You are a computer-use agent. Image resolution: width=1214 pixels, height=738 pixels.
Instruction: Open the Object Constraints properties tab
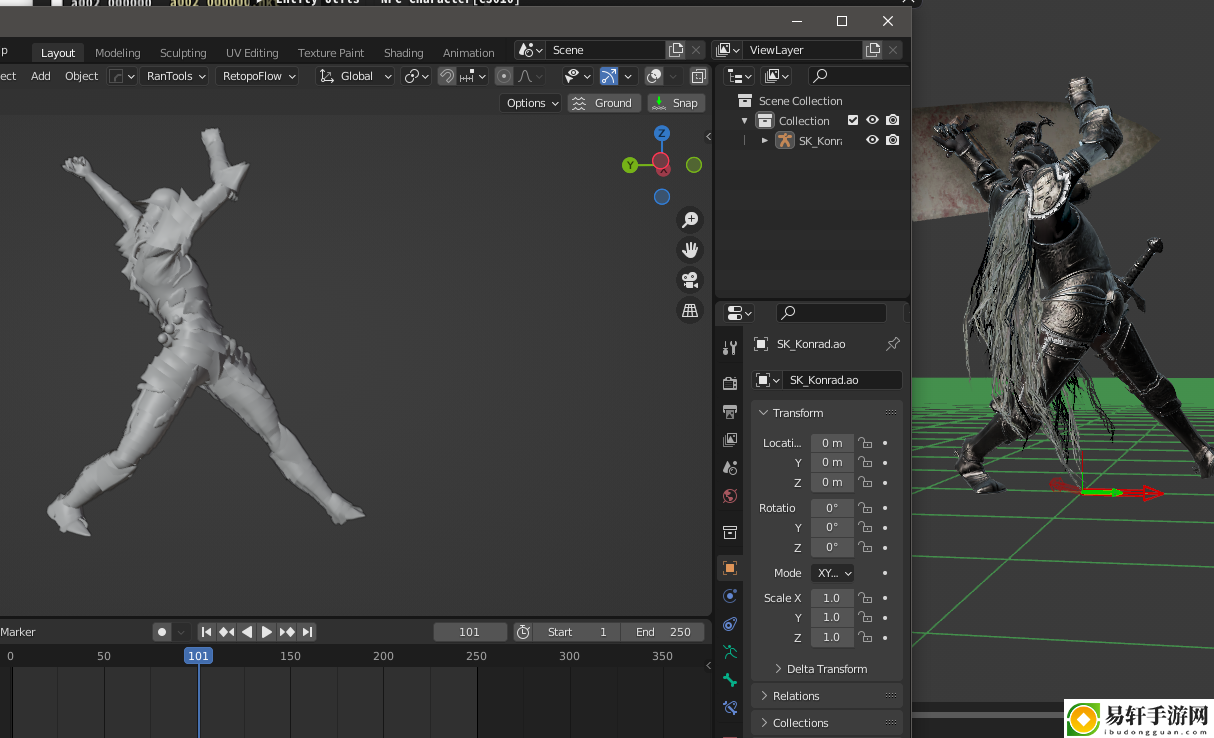coord(730,624)
